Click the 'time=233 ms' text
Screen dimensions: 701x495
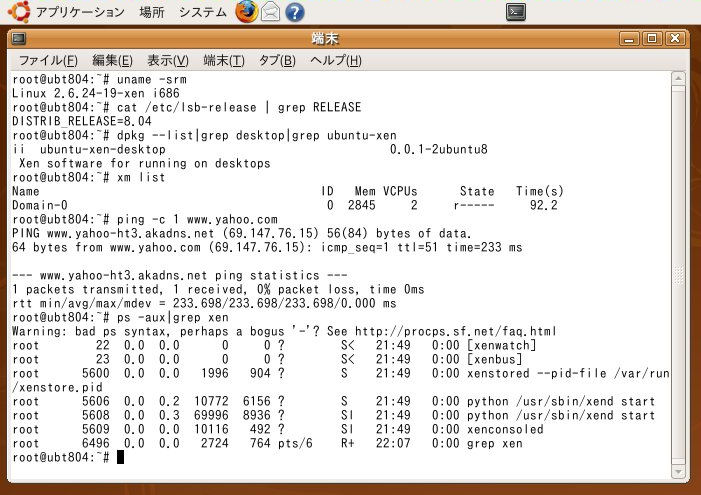pos(484,247)
